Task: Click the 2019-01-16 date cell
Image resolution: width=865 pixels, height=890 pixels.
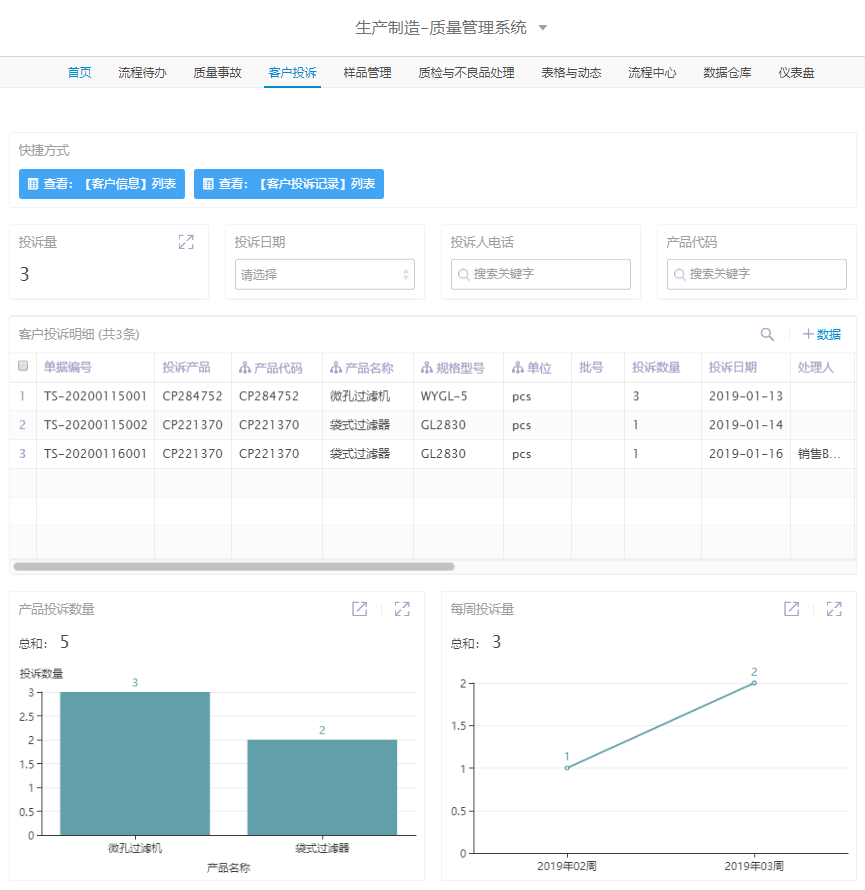Action: pos(746,454)
